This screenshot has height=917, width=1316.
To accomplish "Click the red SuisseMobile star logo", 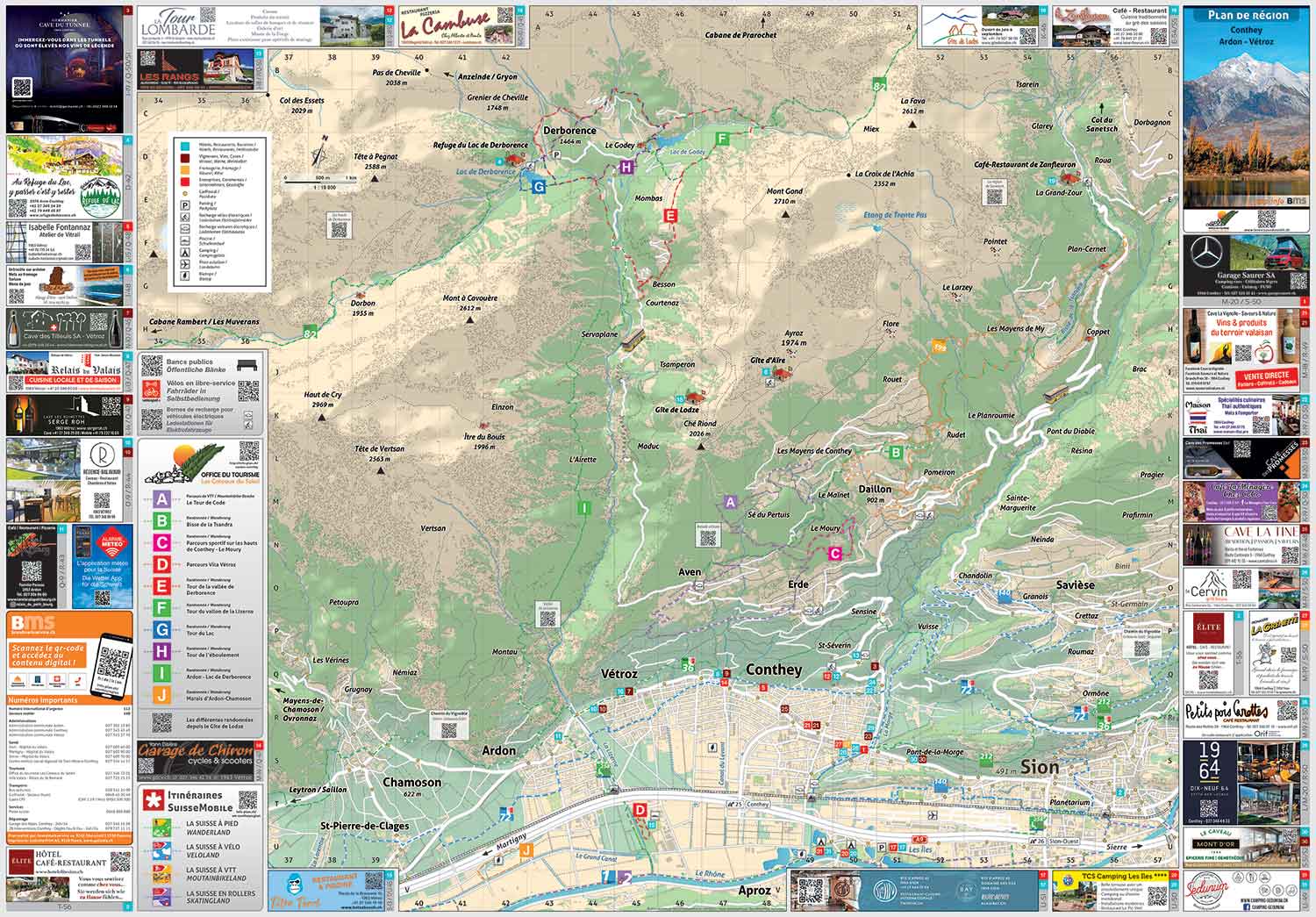I will 153,801.
